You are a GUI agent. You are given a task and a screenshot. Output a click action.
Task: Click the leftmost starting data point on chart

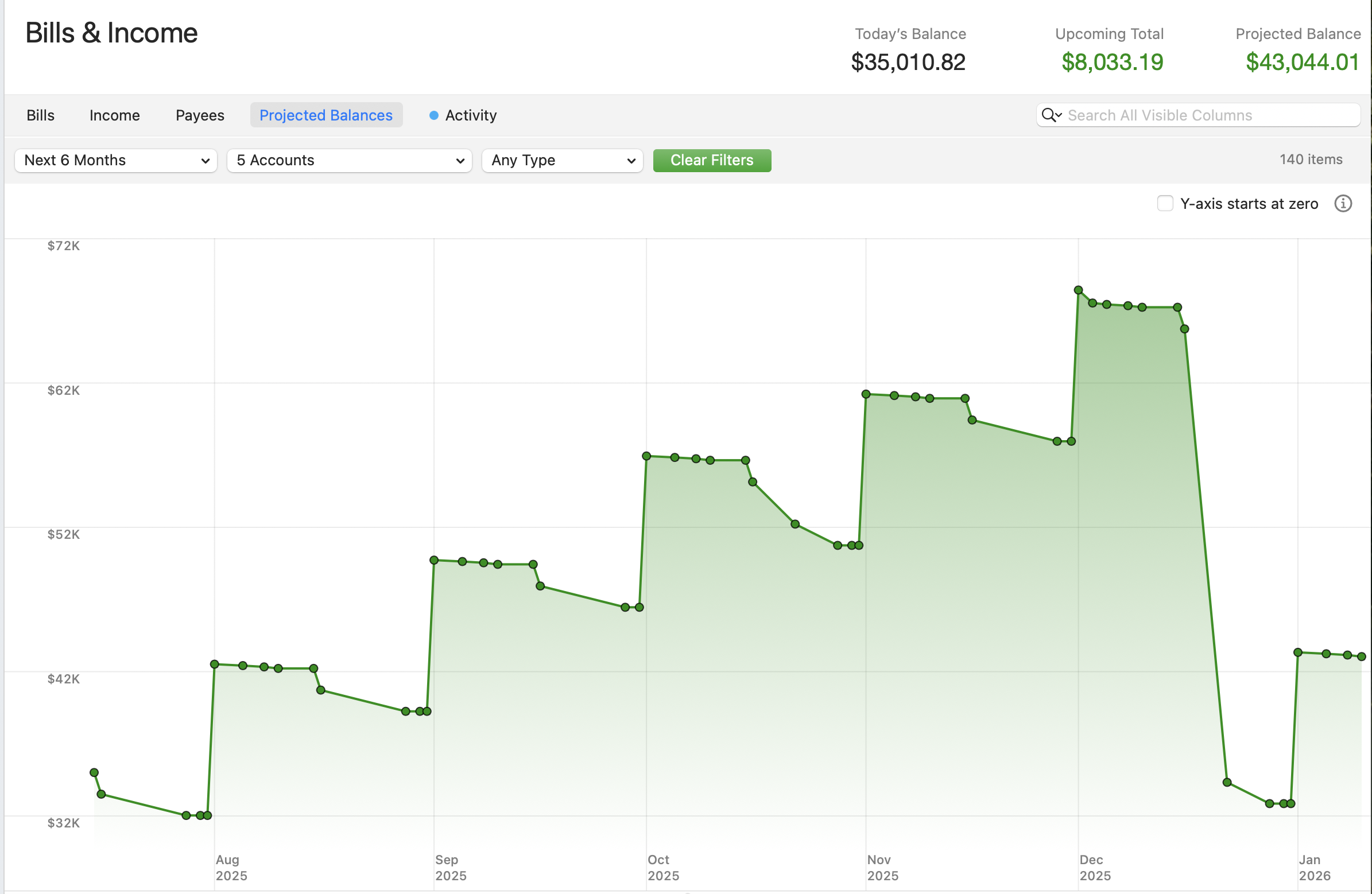coord(94,772)
